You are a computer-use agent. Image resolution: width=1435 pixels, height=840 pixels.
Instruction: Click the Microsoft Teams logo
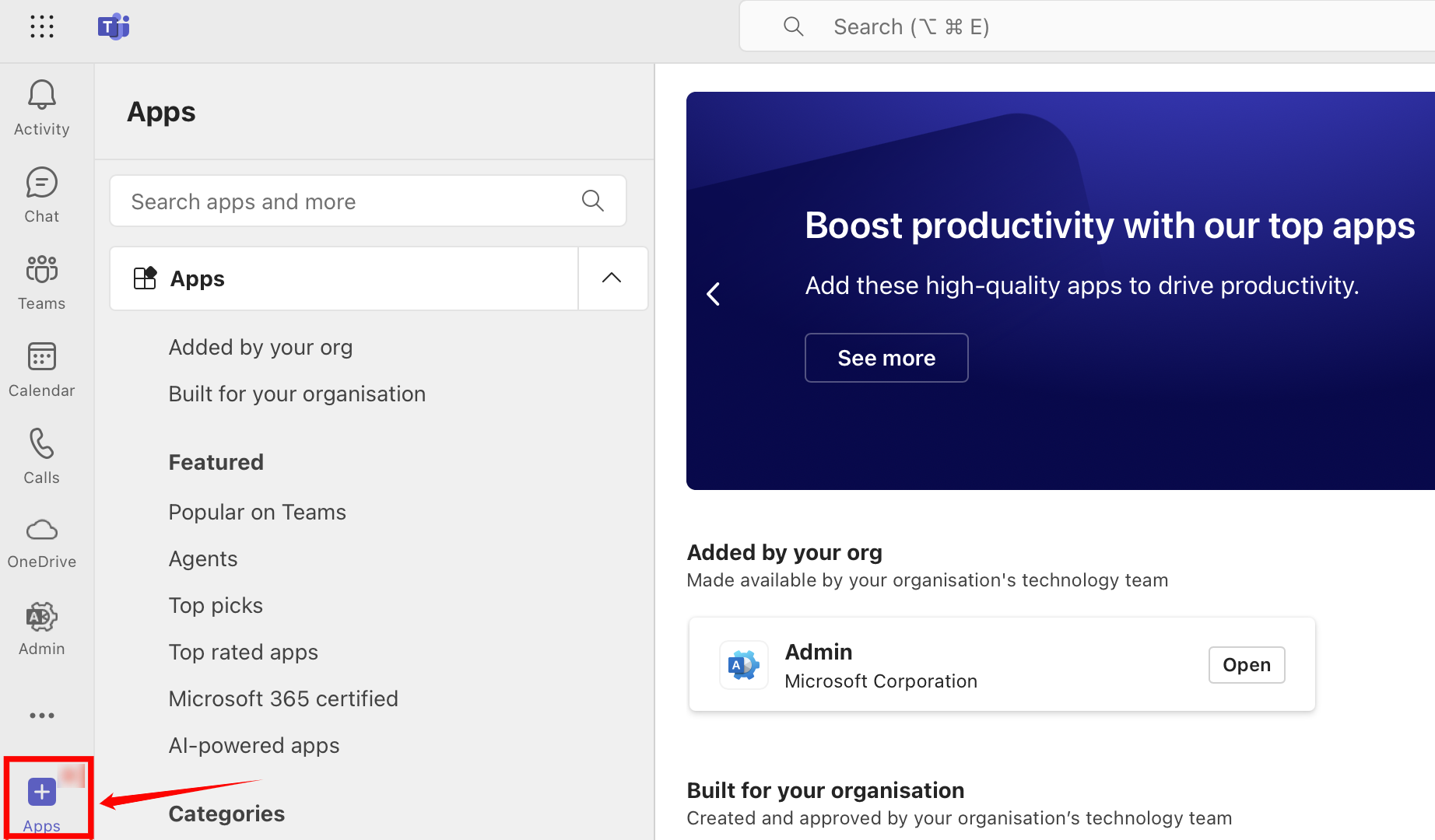click(x=114, y=26)
